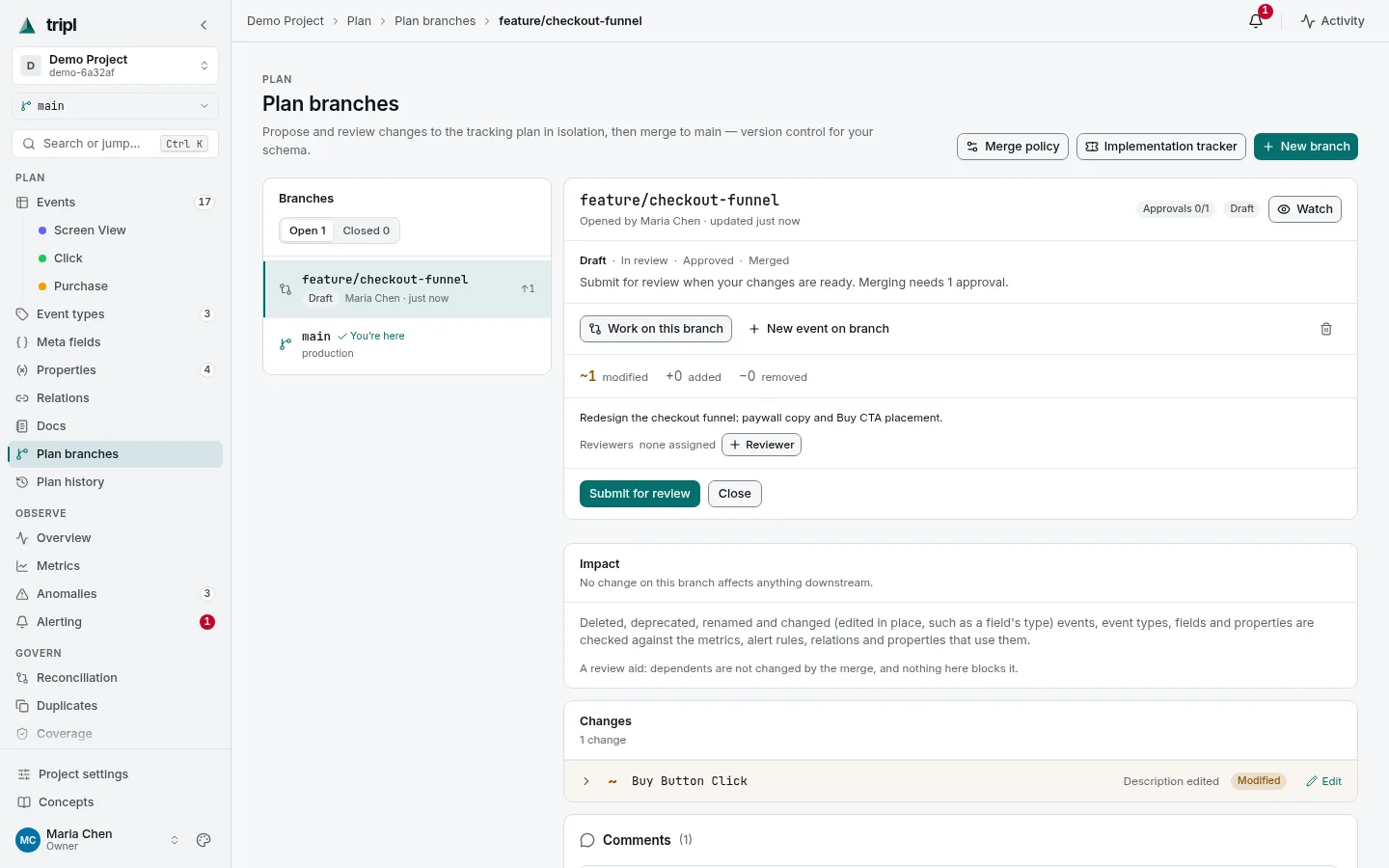This screenshot has height=868, width=1389.
Task: Switch to Closed 0 branches filter
Action: point(366,231)
